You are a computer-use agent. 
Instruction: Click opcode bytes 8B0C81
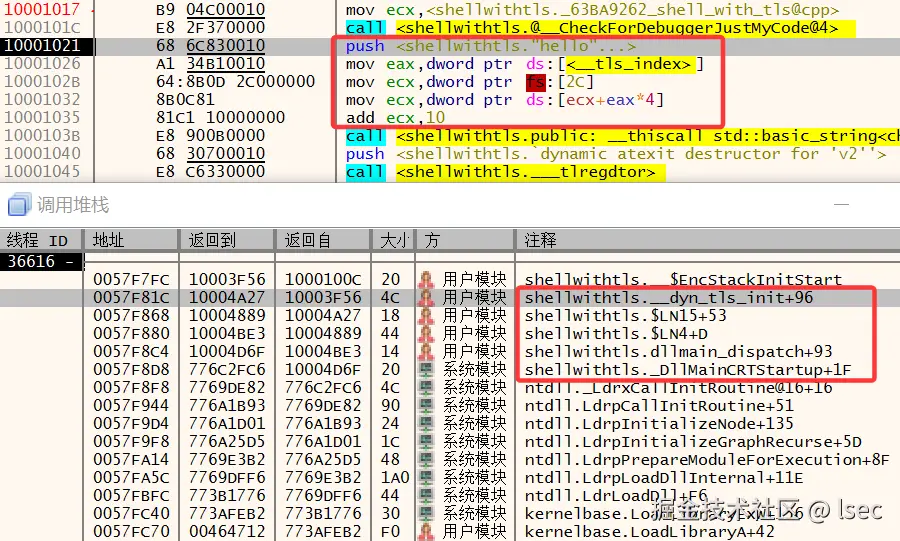[185, 99]
